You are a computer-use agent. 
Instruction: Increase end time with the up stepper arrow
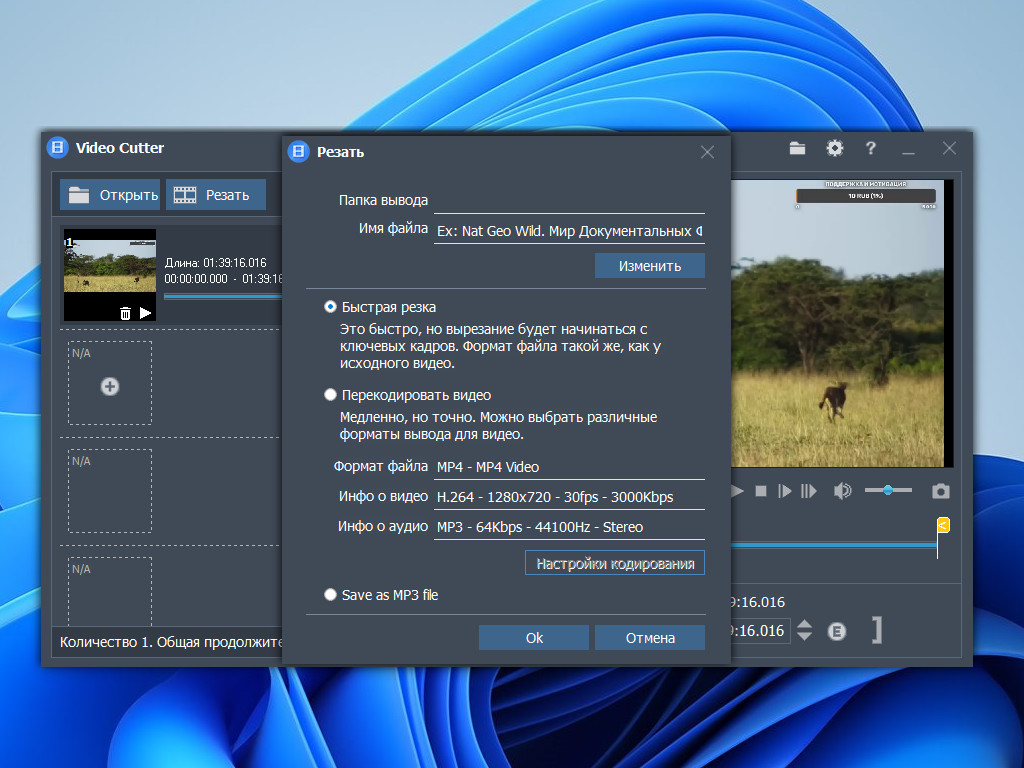click(x=805, y=624)
